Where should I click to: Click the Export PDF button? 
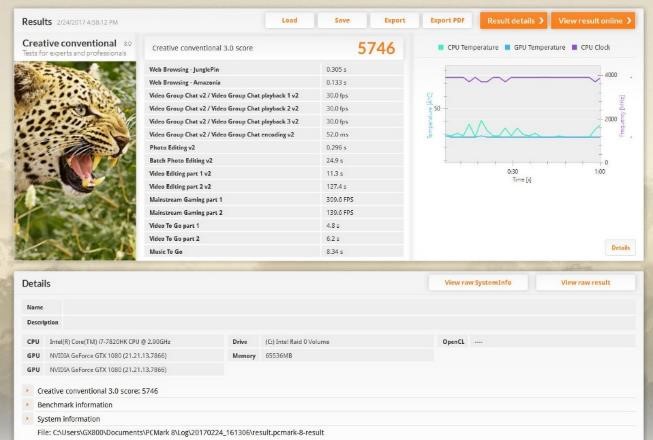click(447, 20)
